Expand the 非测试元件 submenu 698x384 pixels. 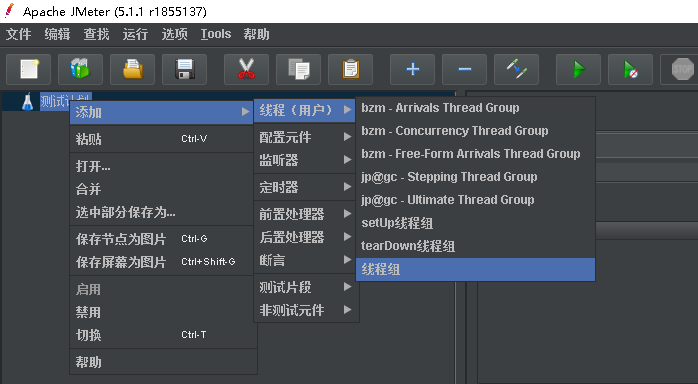[305, 310]
